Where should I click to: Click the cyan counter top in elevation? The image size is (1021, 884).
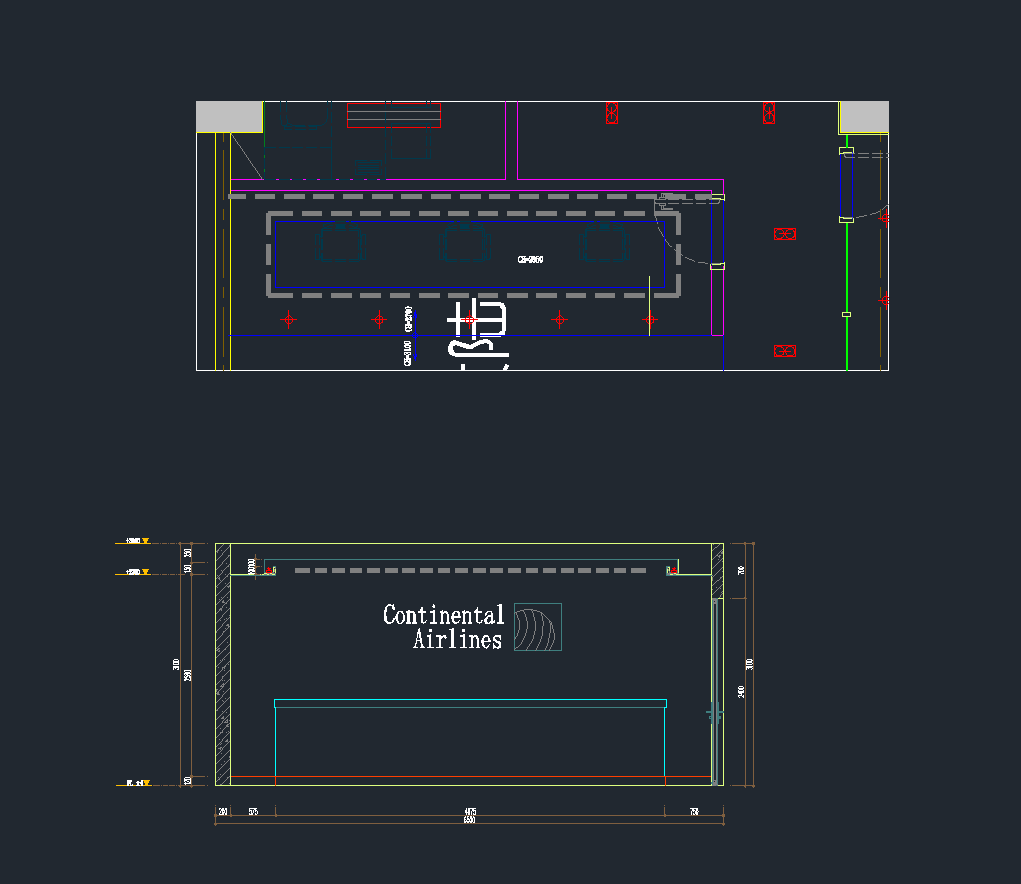coord(470,704)
